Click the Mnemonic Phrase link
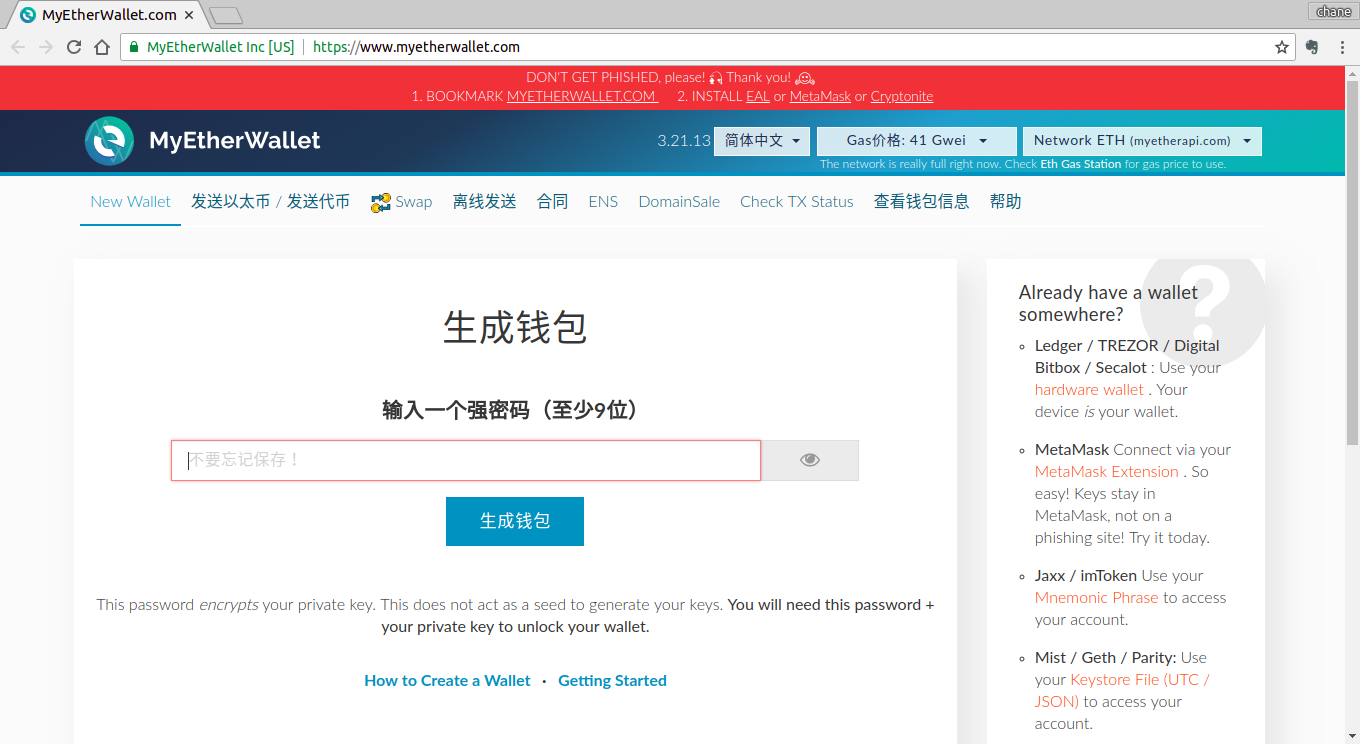 coord(1097,598)
